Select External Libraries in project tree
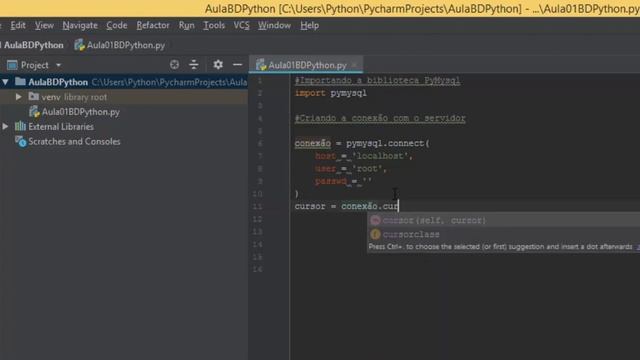 click(x=61, y=127)
